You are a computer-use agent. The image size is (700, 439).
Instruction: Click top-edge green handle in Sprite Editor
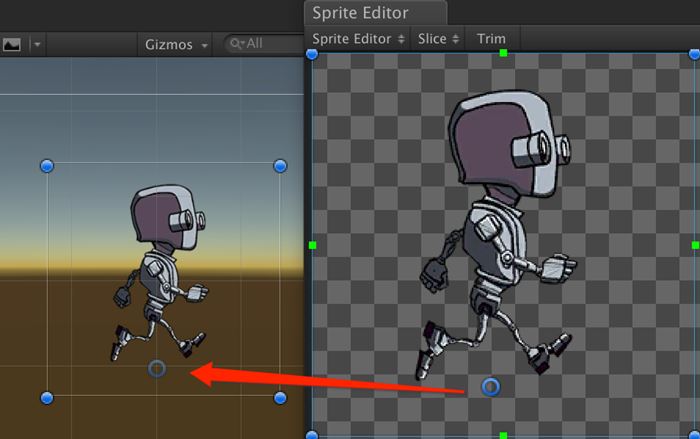504,52
